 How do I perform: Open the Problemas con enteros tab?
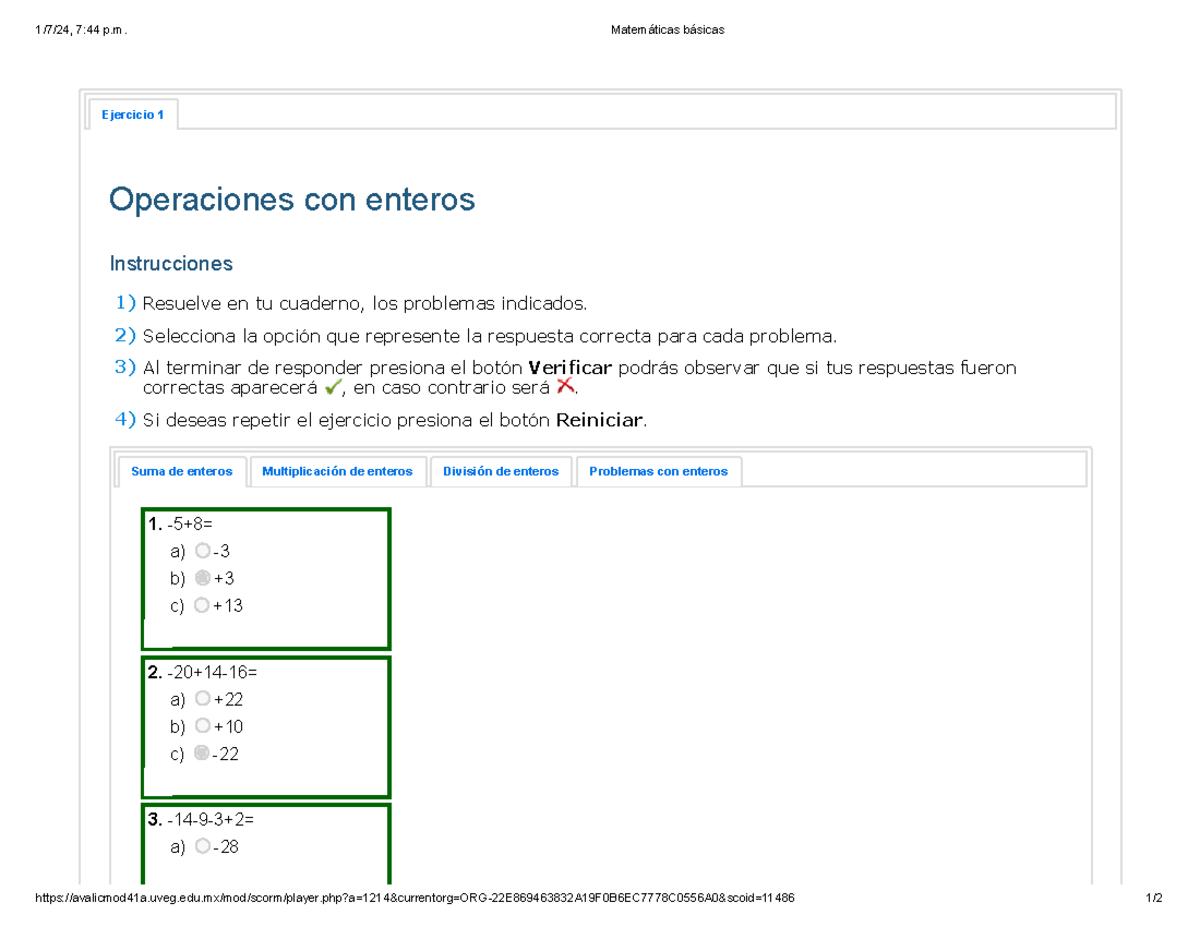tap(659, 471)
